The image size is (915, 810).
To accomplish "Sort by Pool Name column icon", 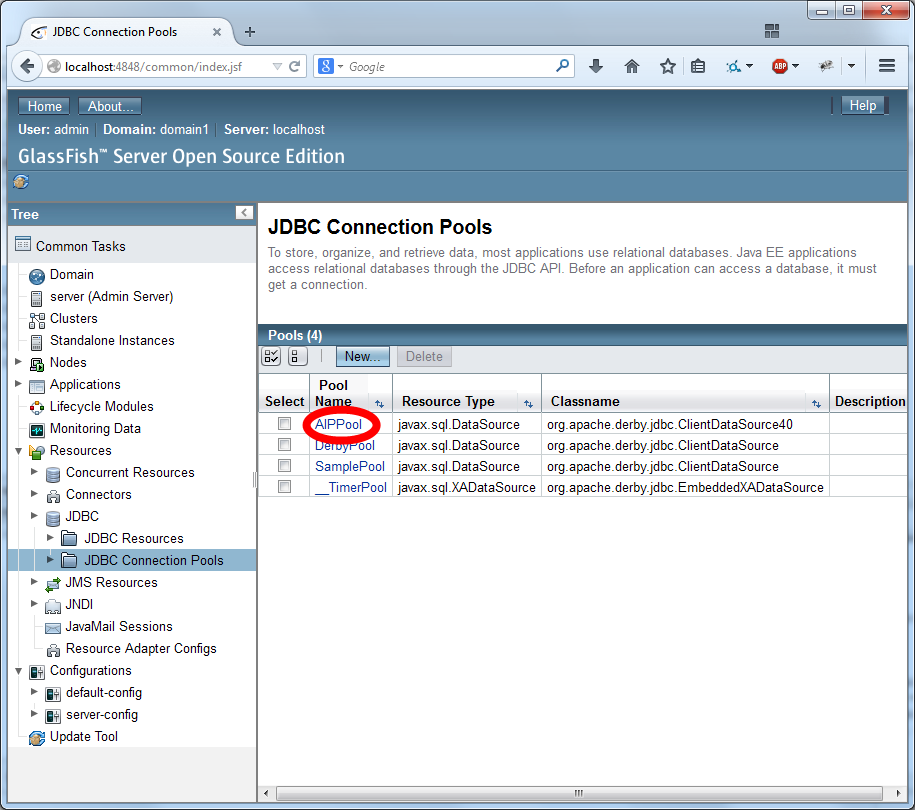I will (379, 404).
